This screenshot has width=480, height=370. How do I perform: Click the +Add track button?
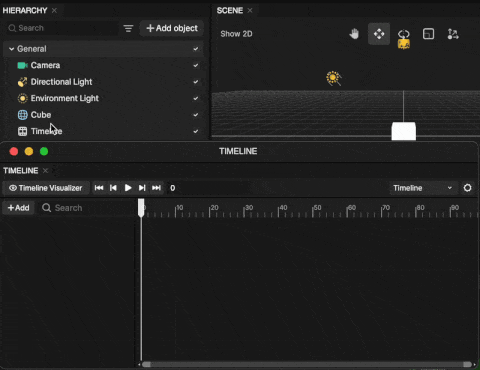click(19, 208)
